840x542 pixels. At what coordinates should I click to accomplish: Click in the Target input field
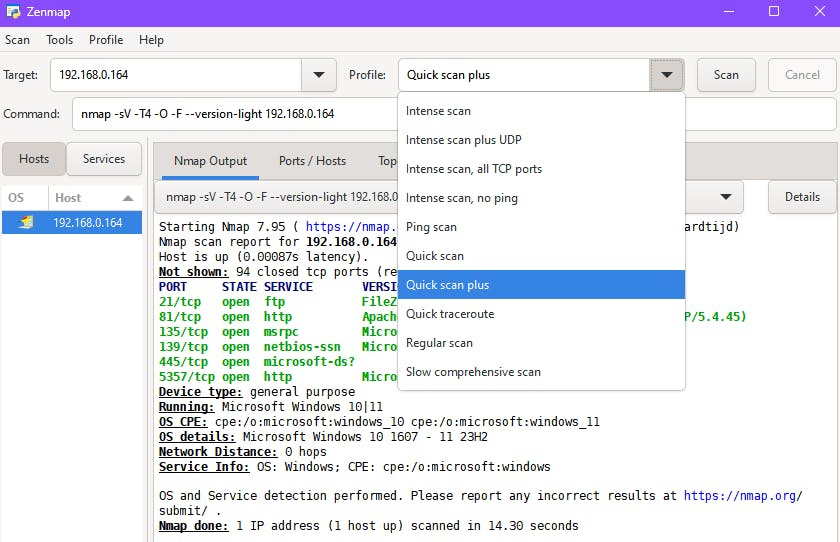tap(176, 75)
